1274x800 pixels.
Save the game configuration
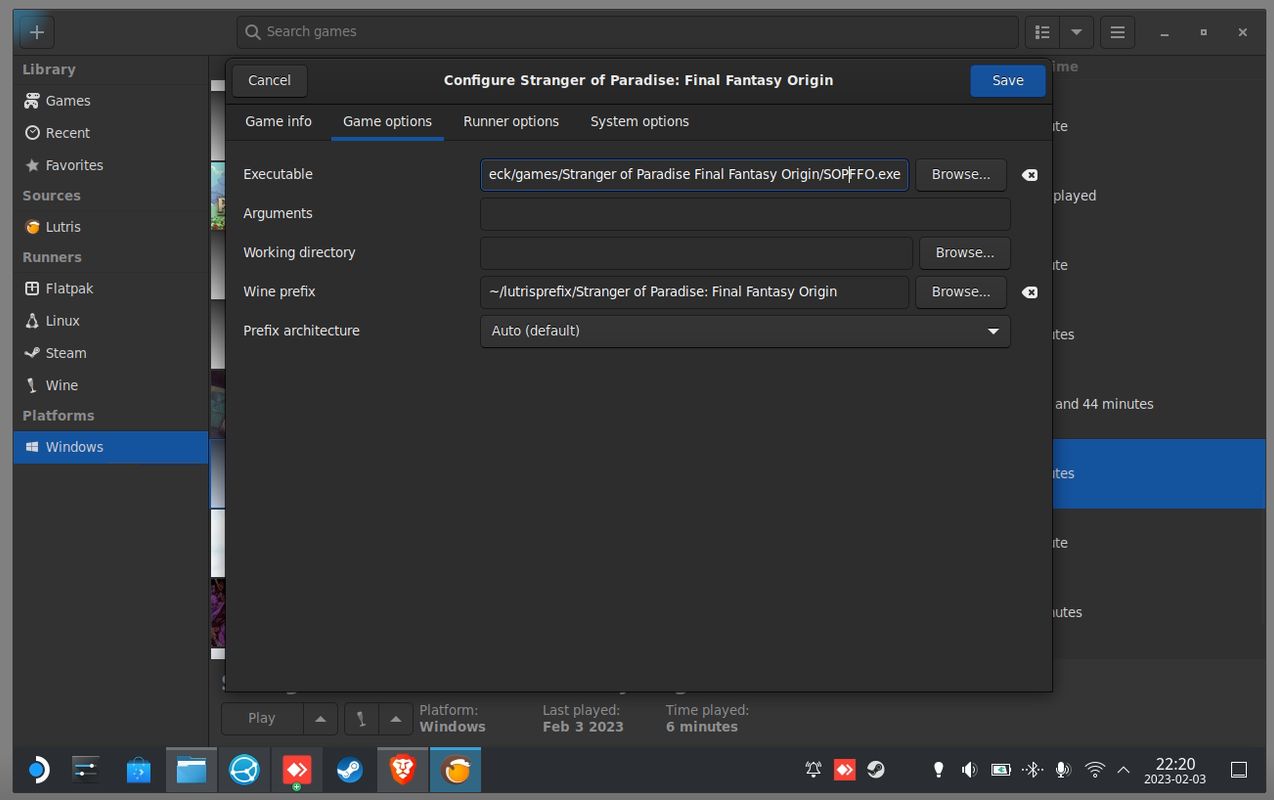(x=1007, y=81)
